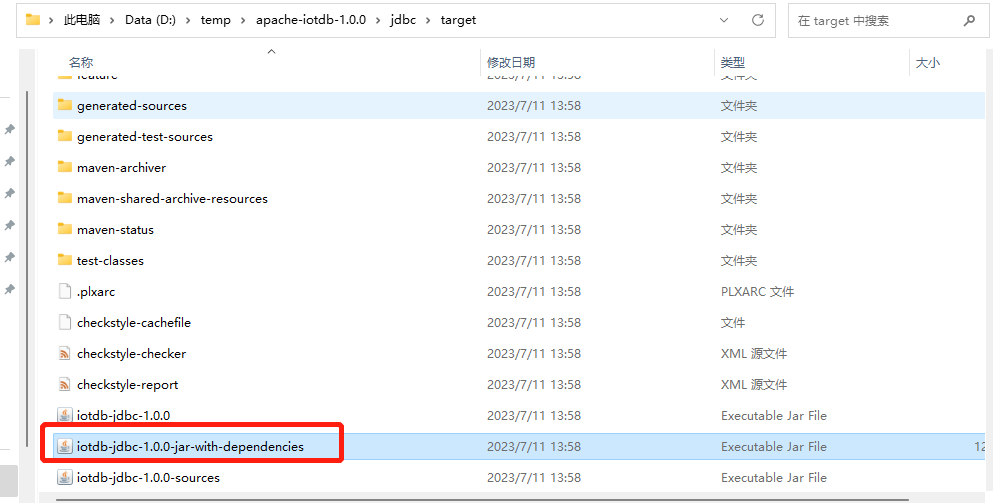
Task: Expand chevron after 'Data (D:)' breadcrumb
Action: click(188, 20)
